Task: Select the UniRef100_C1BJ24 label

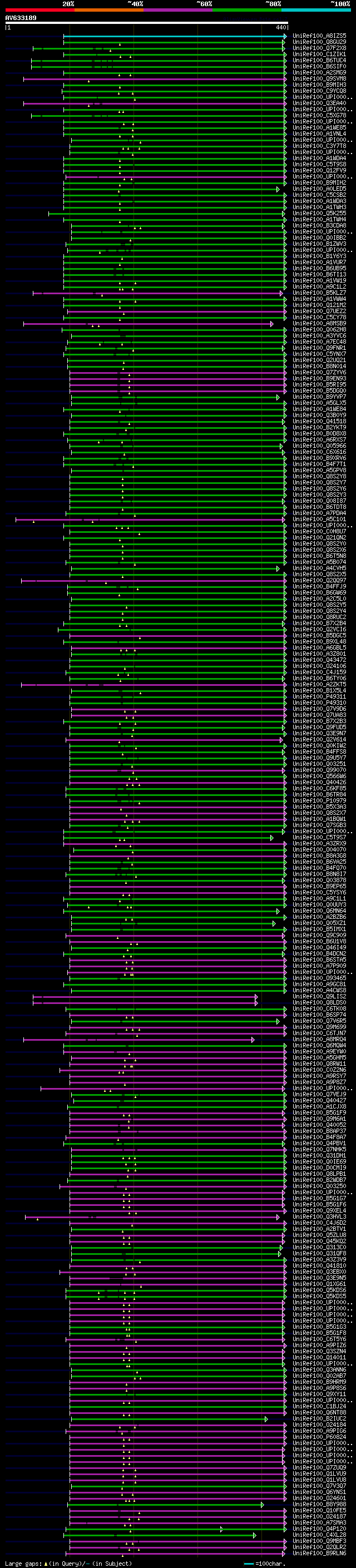Action: pyautogui.click(x=319, y=1407)
